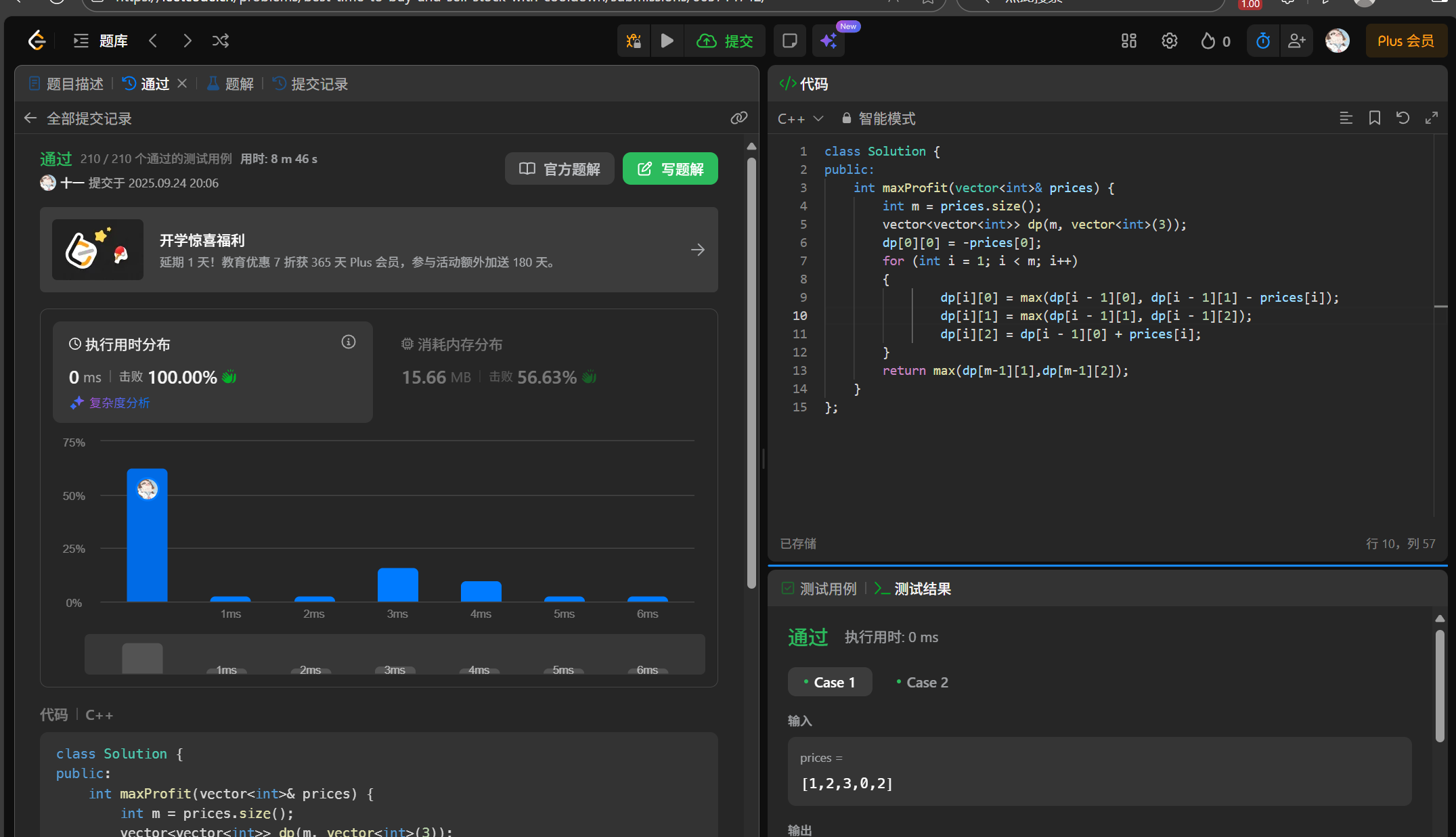Click the debug icon in top toolbar
This screenshot has height=837, width=1456.
tap(634, 41)
